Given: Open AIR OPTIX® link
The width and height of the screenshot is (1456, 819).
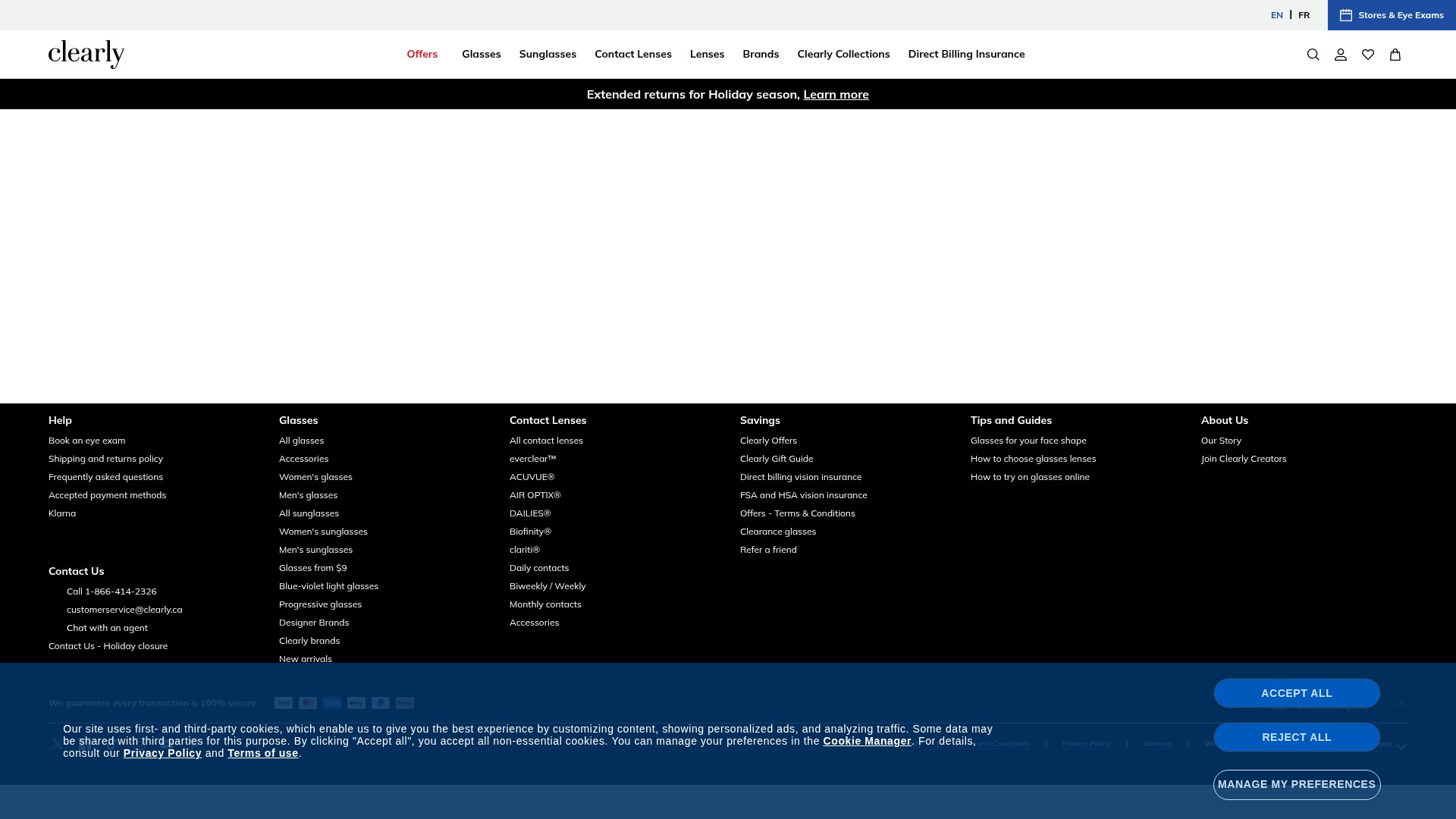Looking at the screenshot, I should 535,495.
